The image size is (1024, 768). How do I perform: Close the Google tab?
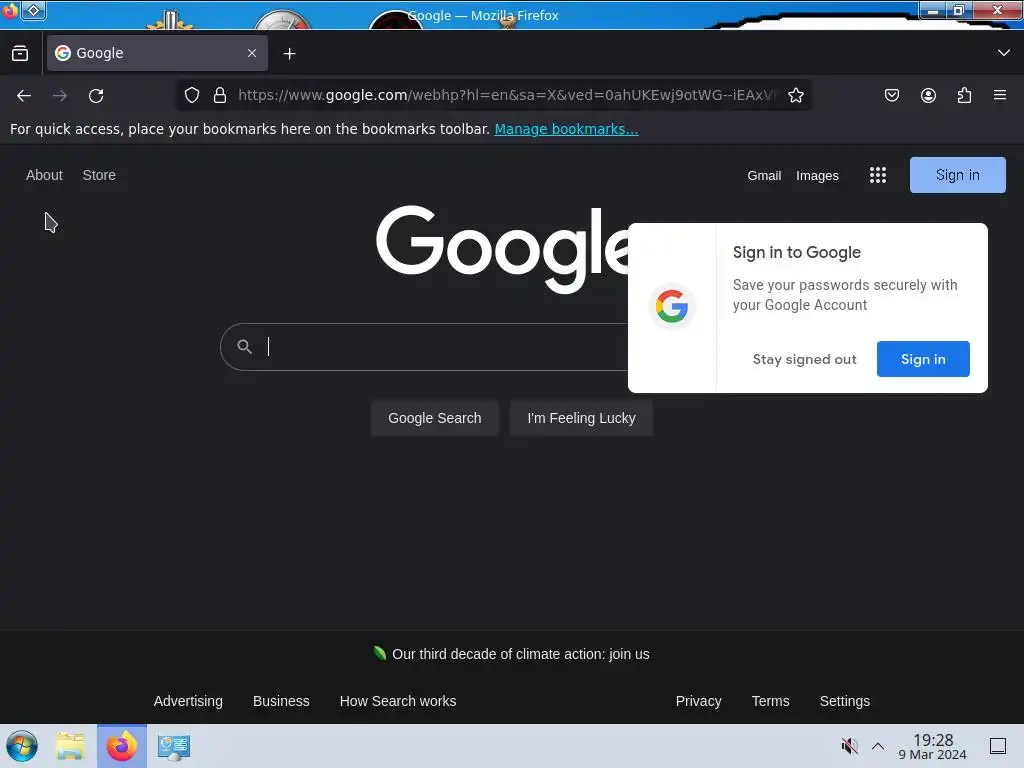[x=252, y=53]
